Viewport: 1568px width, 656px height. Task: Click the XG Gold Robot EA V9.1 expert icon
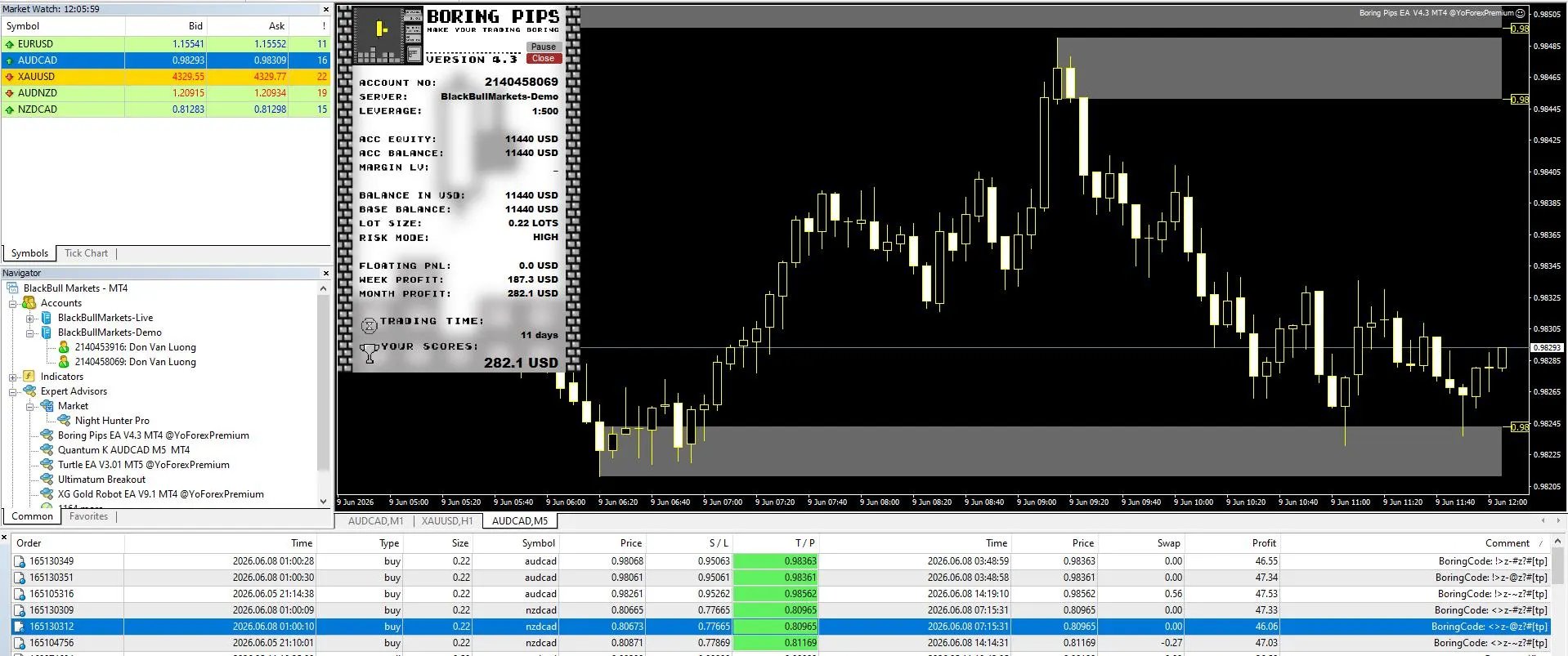[x=47, y=494]
